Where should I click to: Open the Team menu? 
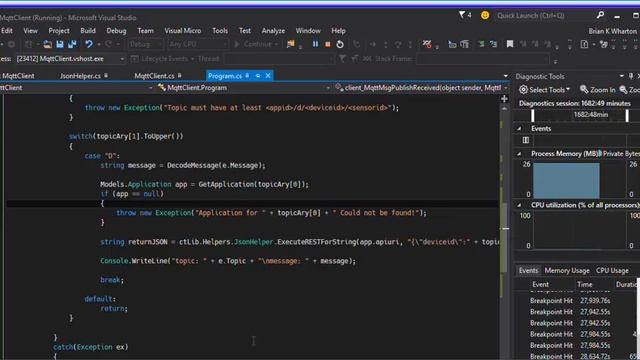[x=145, y=31]
